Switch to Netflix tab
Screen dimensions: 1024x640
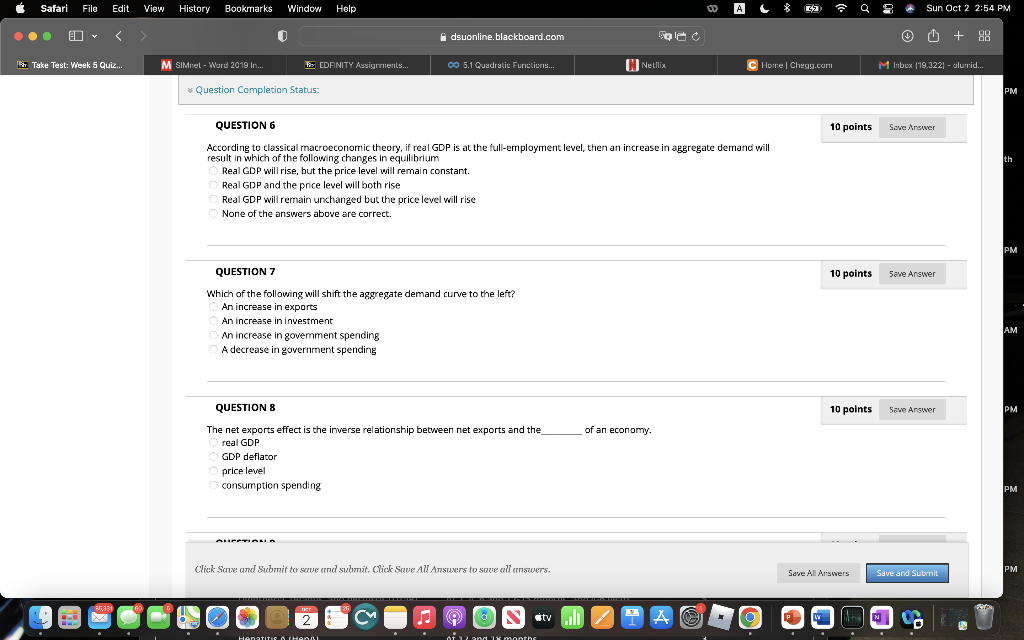(x=646, y=65)
